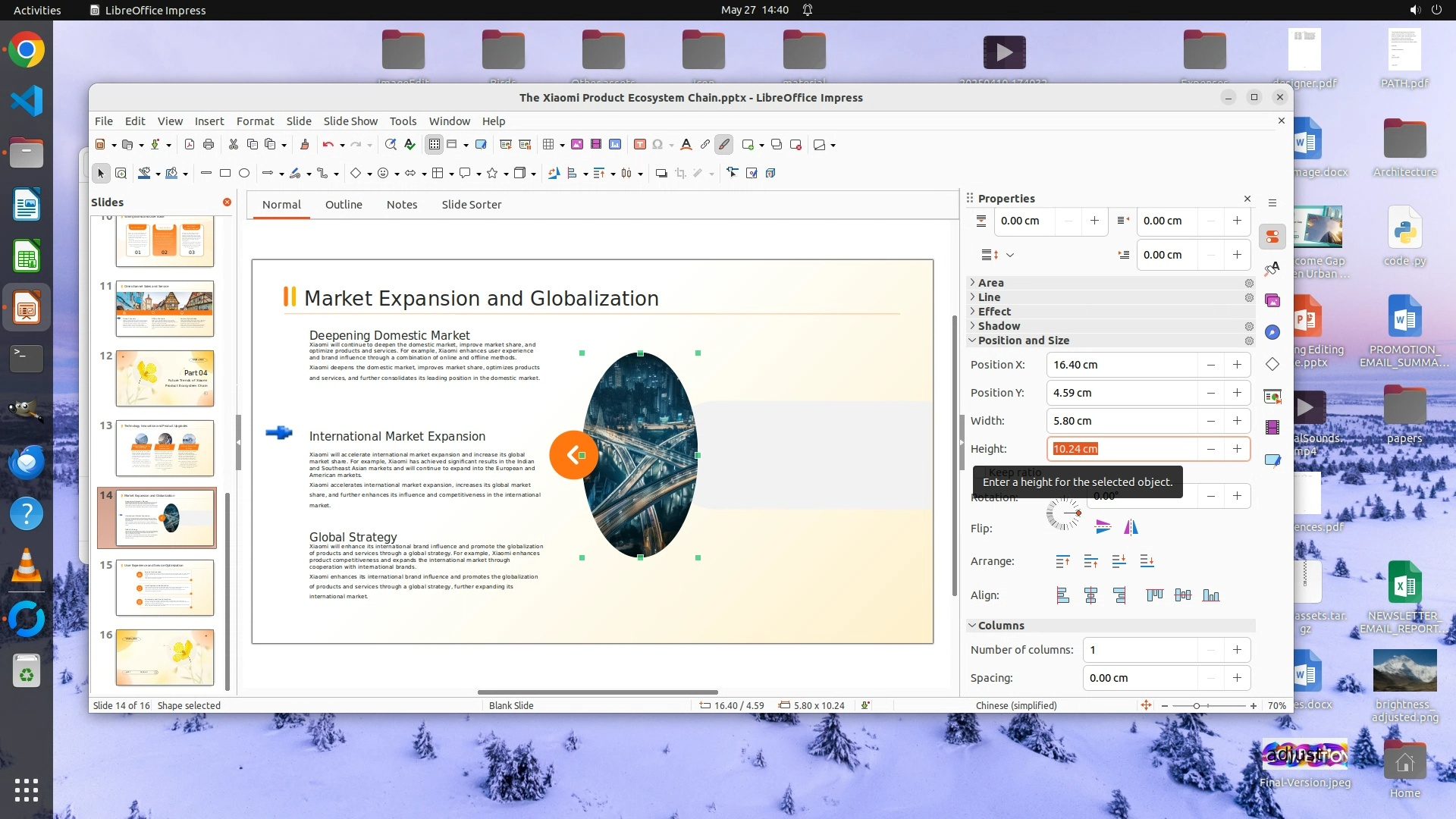1456x819 pixels.
Task: Select slide 12 thumbnail in Slides panel
Action: click(165, 378)
